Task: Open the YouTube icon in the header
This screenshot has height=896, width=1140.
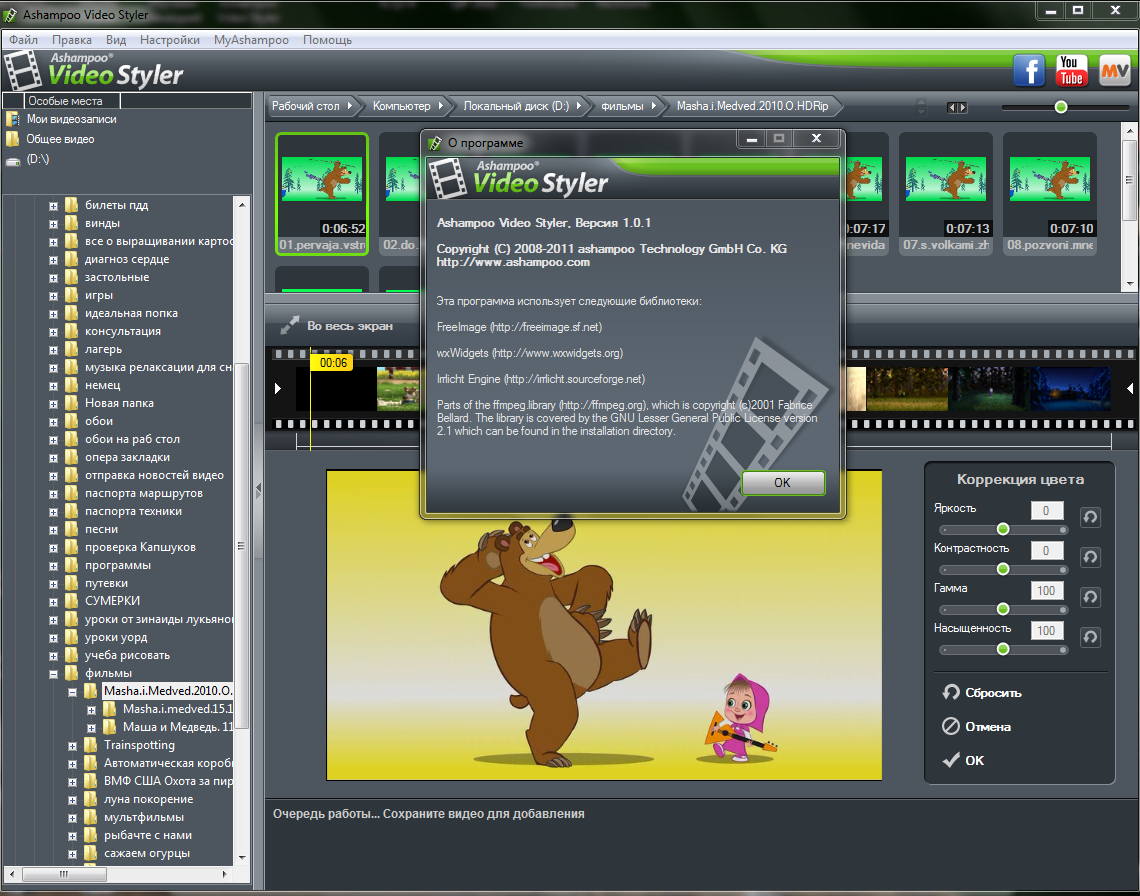Action: coord(1072,71)
